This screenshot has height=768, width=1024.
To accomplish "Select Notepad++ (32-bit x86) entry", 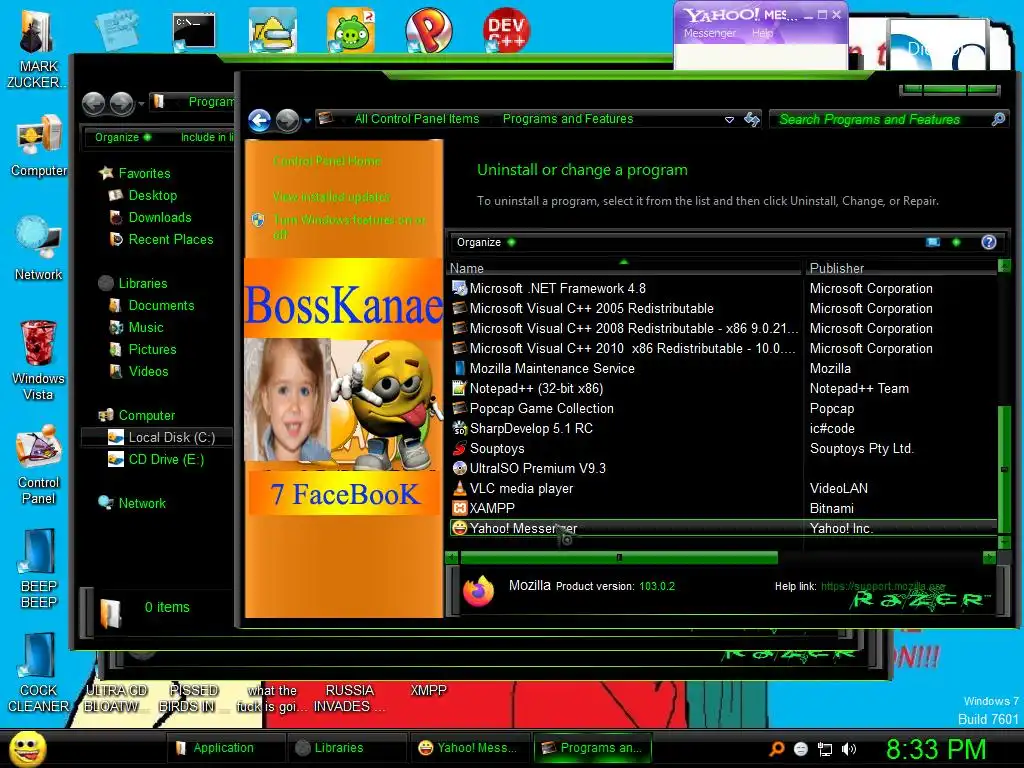I will click(x=723, y=389).
